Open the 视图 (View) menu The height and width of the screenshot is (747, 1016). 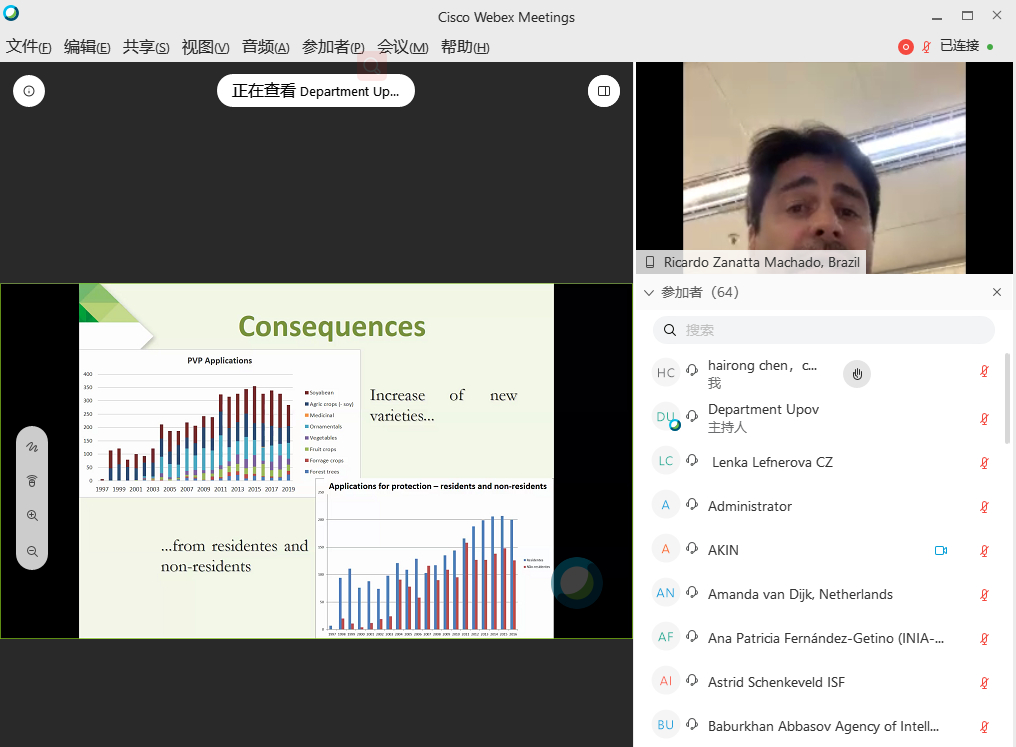tap(205, 47)
